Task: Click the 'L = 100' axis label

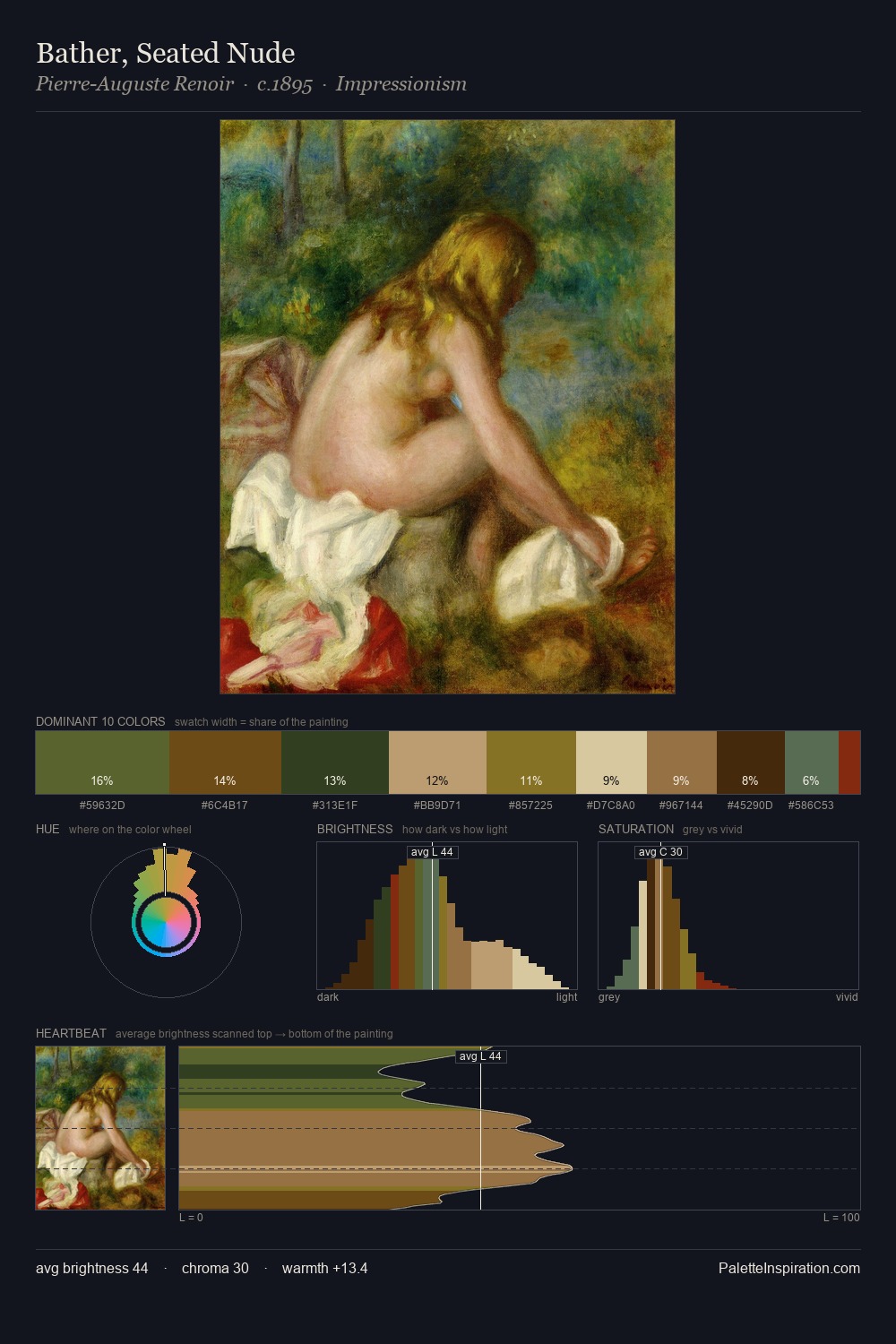Action: pyautogui.click(x=841, y=1218)
